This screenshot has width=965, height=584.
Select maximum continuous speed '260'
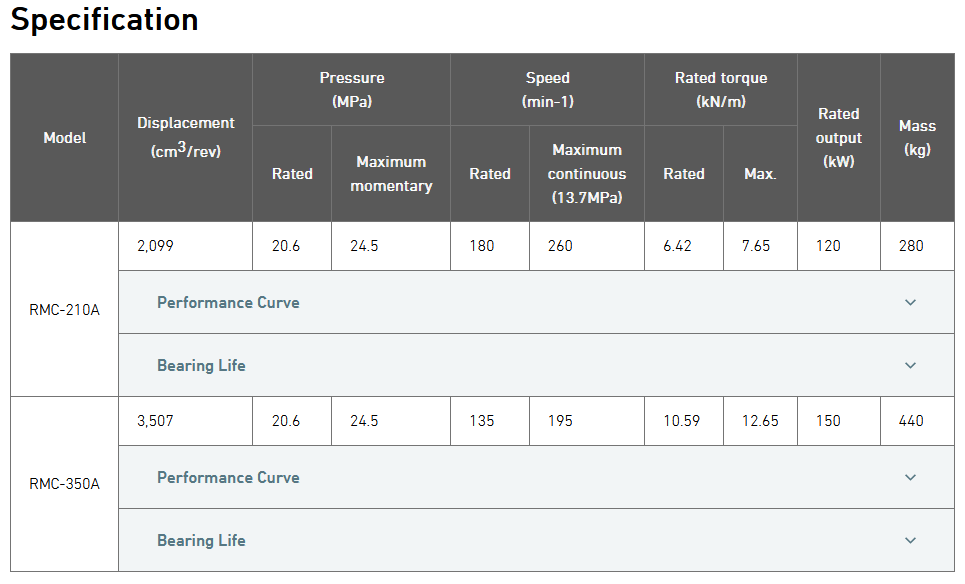click(560, 246)
